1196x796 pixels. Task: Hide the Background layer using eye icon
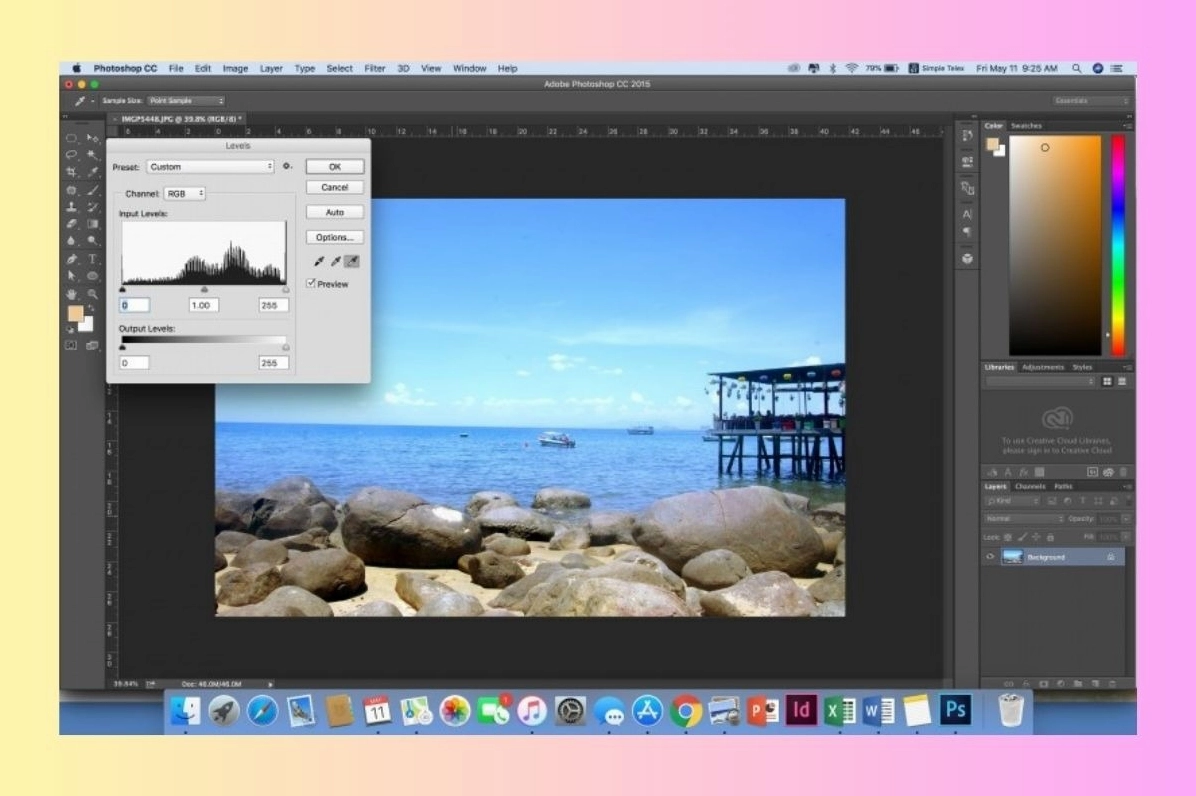[991, 557]
